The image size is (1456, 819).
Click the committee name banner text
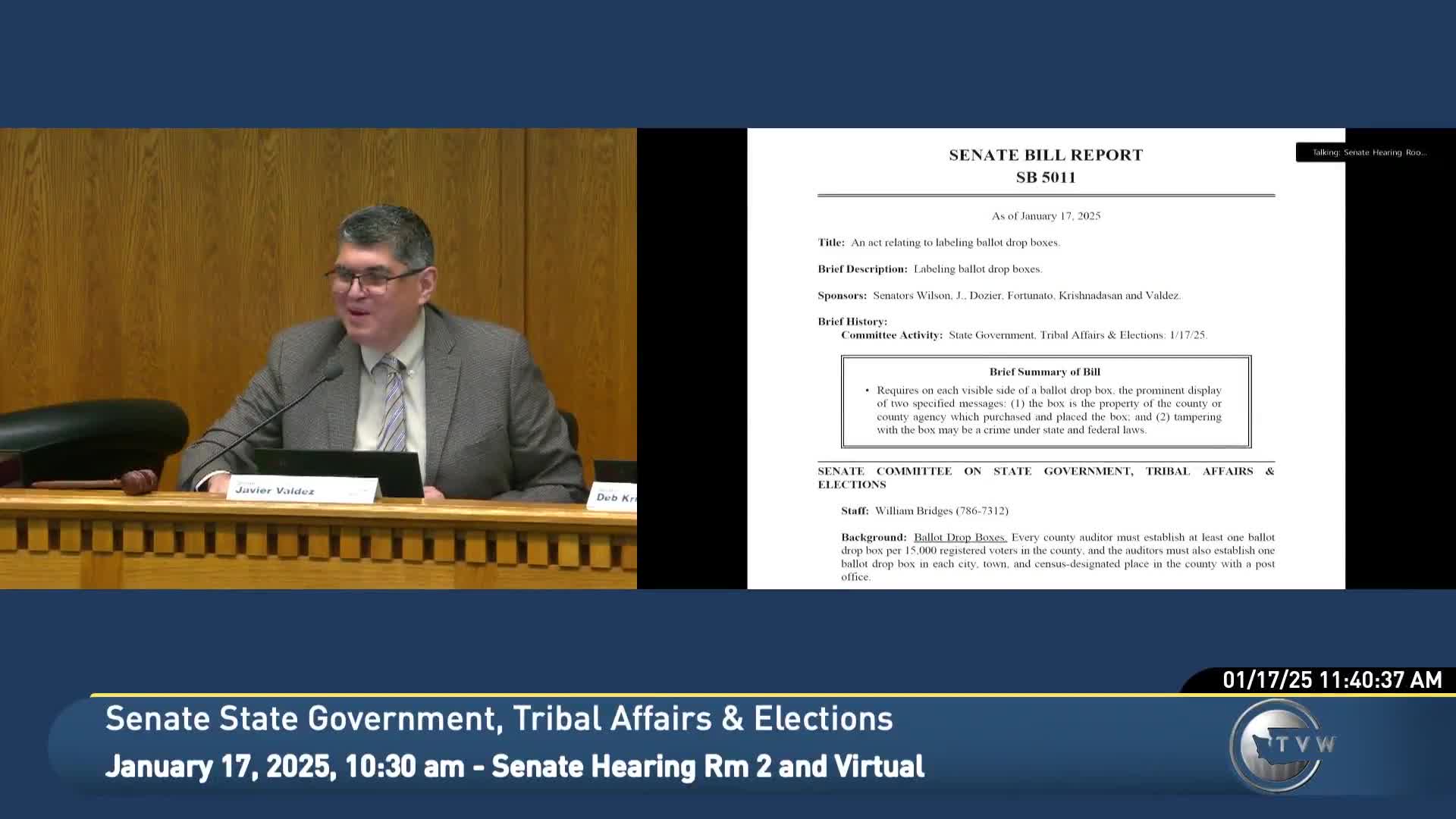499,719
